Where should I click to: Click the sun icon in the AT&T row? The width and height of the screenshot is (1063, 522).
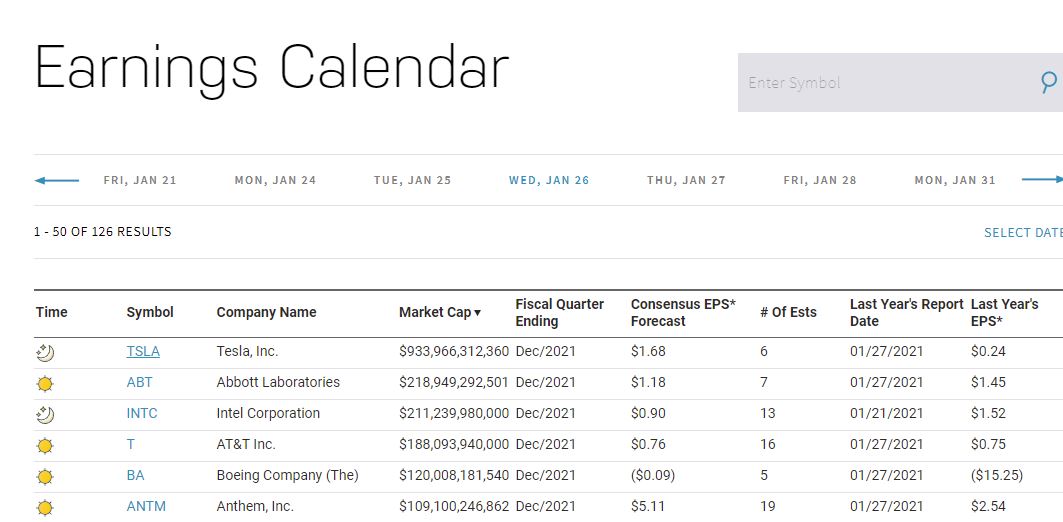[x=44, y=445]
